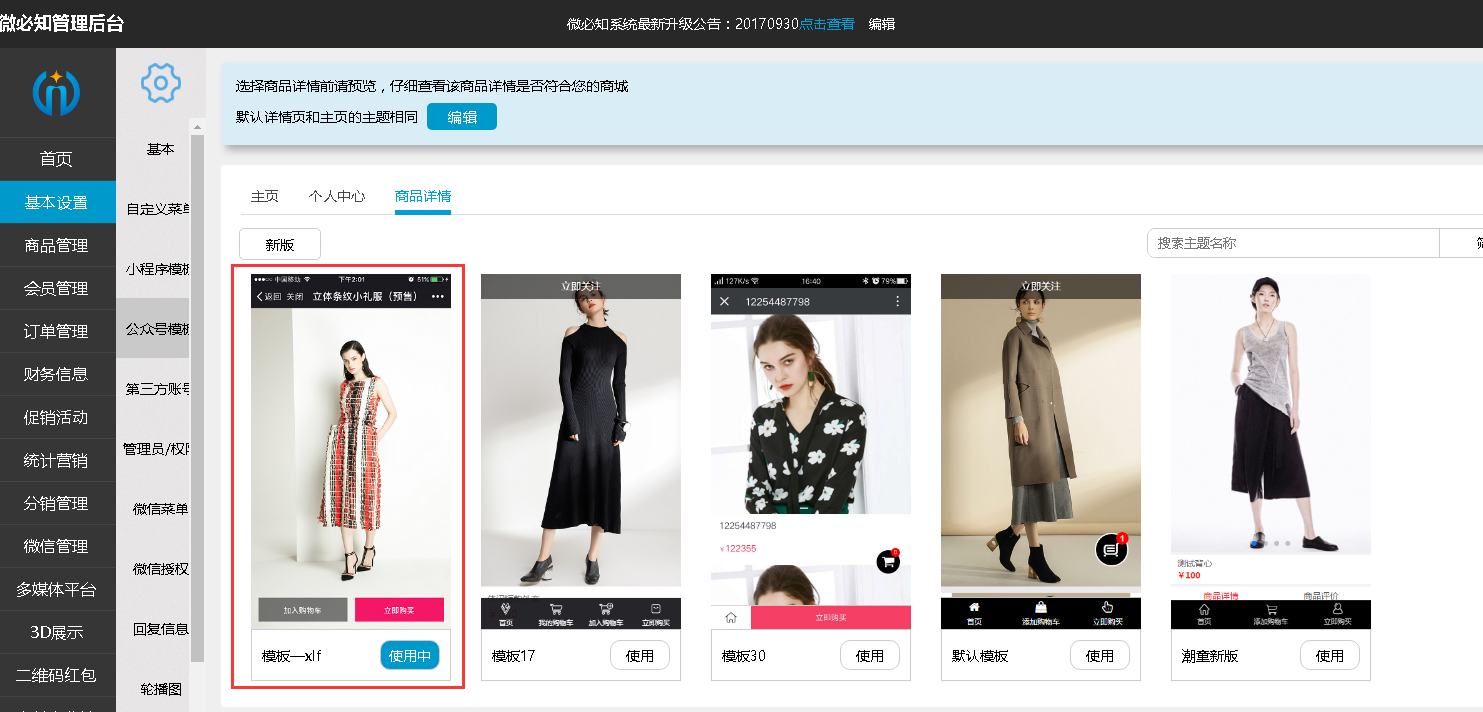Click the settings gear icon

[x=160, y=83]
